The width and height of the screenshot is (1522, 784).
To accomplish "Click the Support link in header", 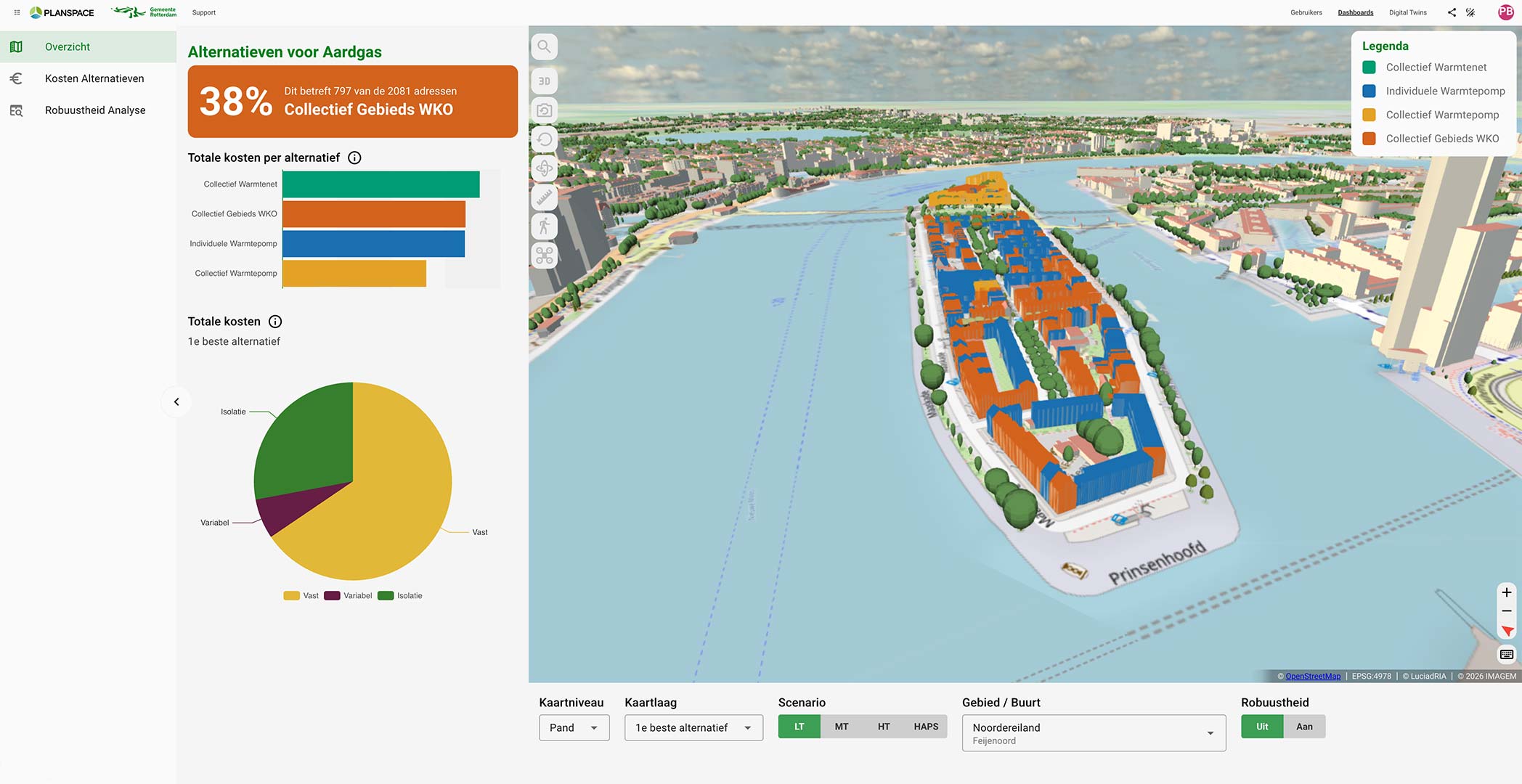I will [x=204, y=12].
